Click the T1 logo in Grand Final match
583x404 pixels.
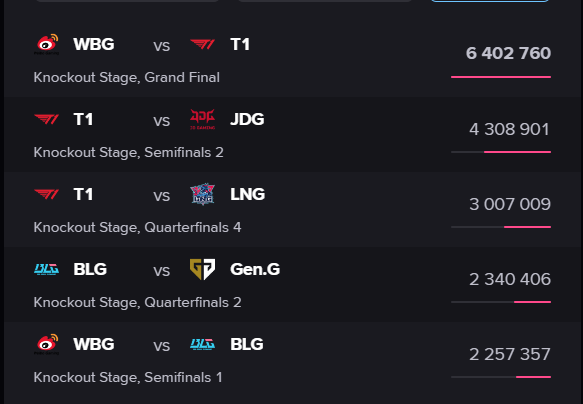[x=203, y=44]
